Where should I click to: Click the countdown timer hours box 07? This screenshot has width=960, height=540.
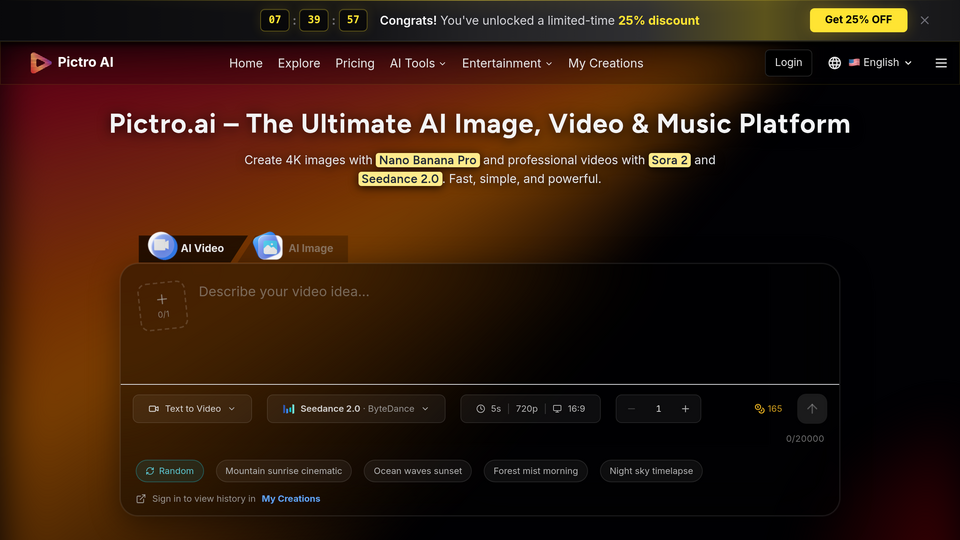click(x=274, y=20)
